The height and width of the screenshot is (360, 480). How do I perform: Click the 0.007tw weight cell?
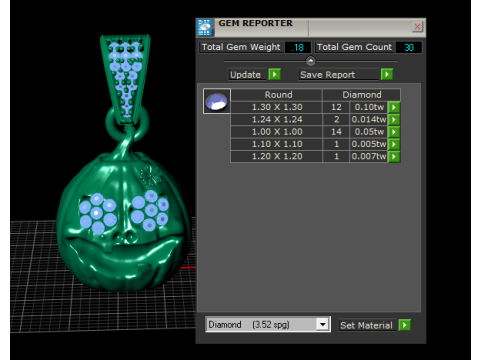[369, 156]
